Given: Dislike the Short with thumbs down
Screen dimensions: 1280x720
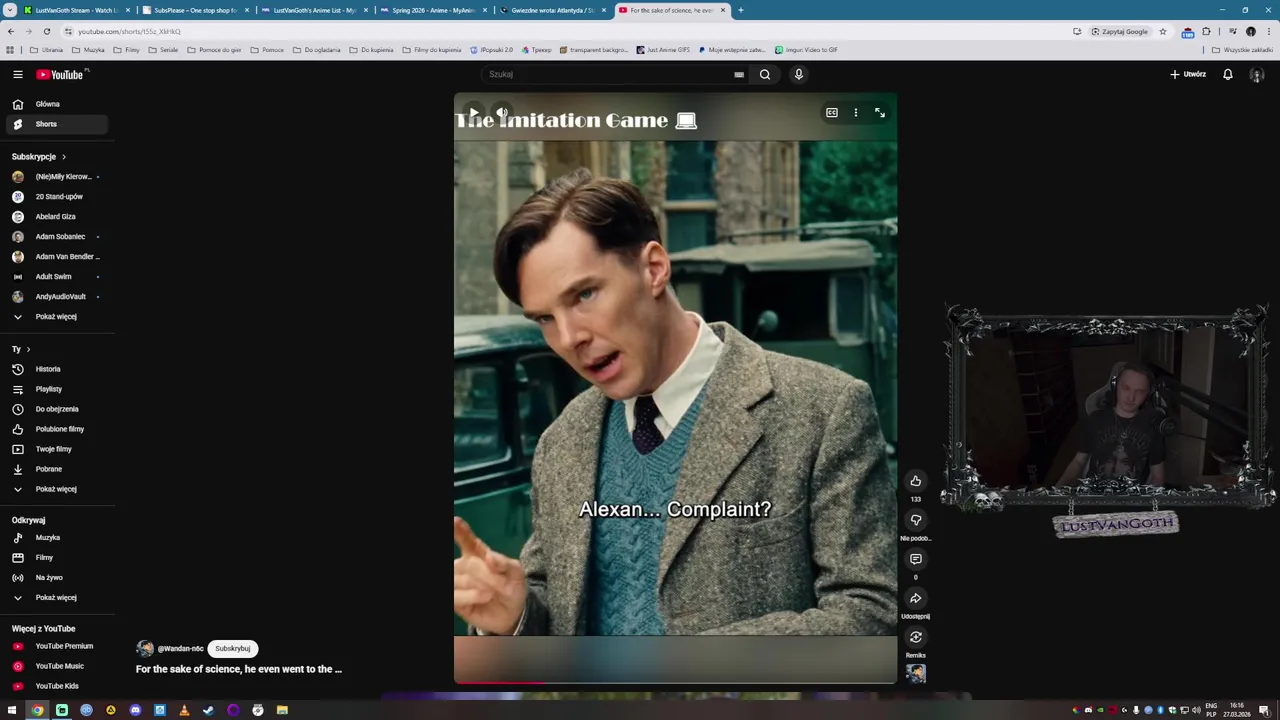Looking at the screenshot, I should (915, 520).
